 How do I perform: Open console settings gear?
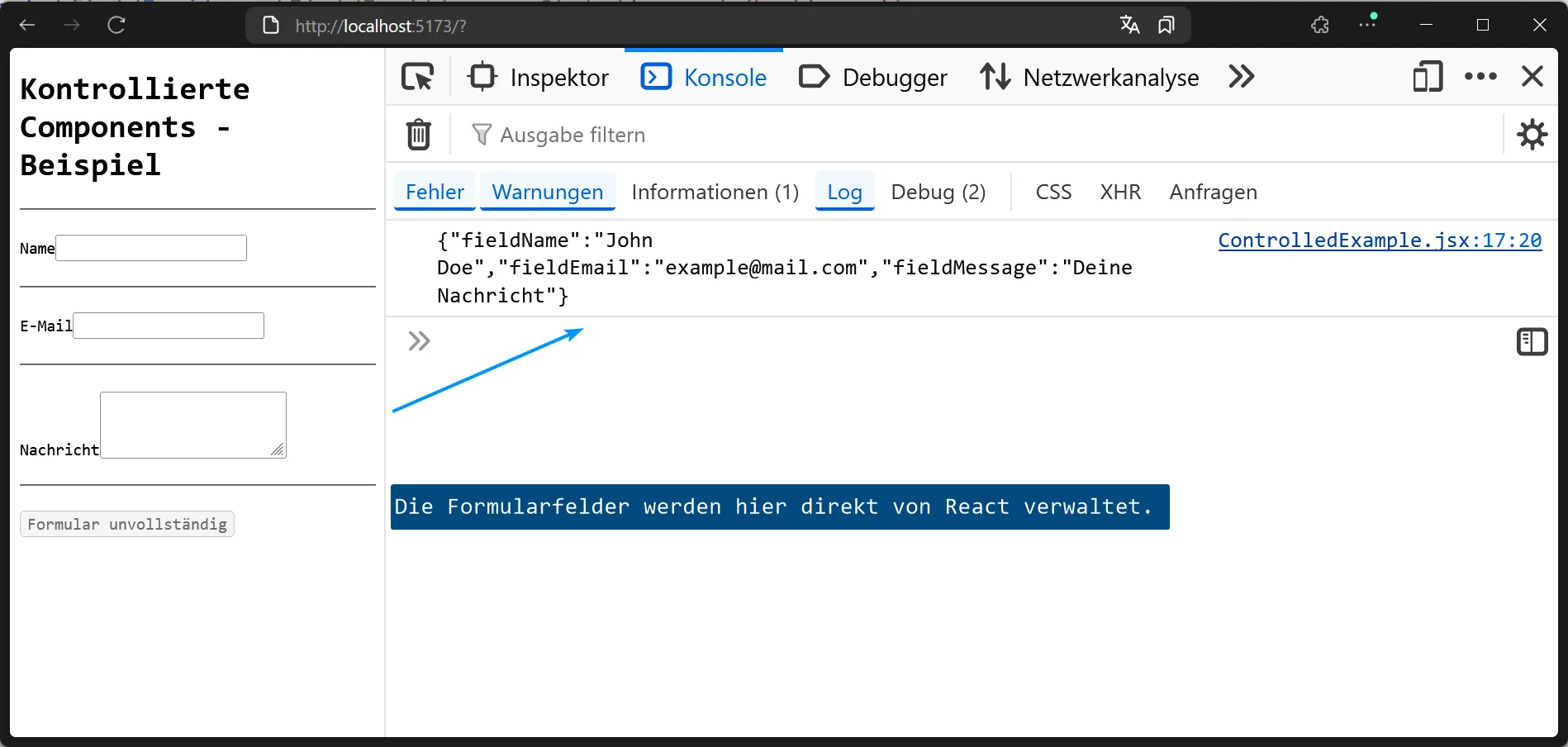1532,135
